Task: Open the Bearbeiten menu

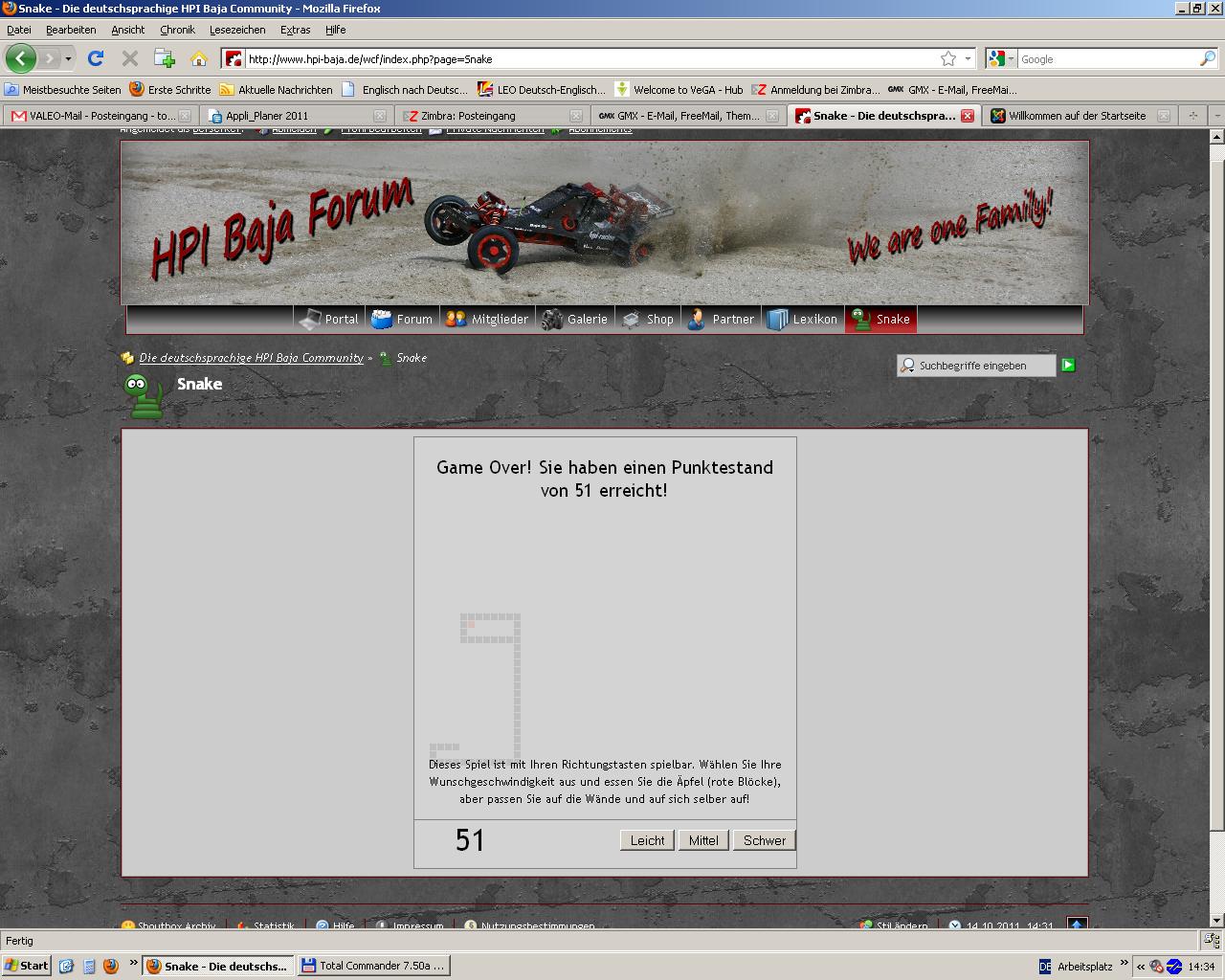Action: tap(71, 30)
